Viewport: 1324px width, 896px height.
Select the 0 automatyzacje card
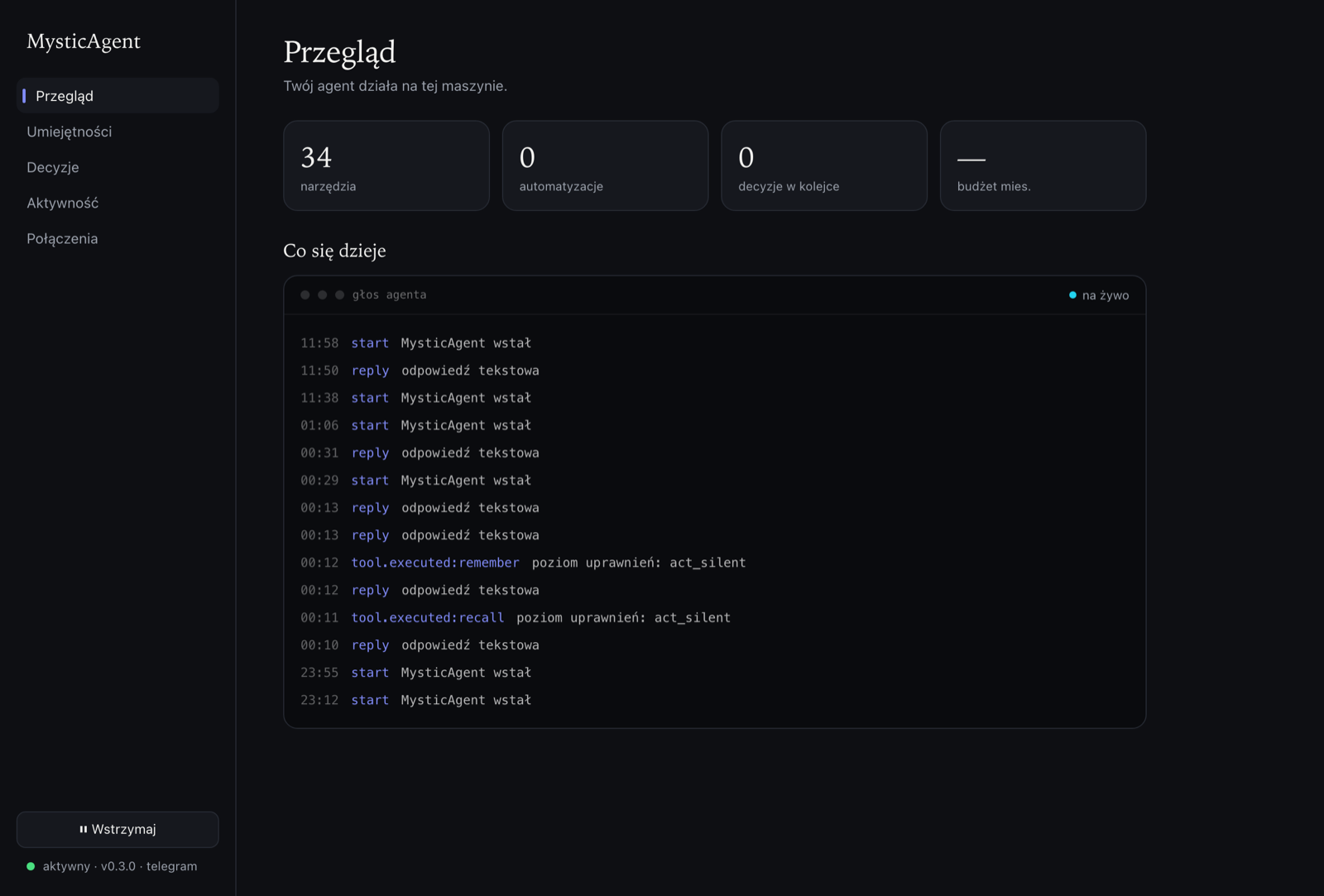605,165
